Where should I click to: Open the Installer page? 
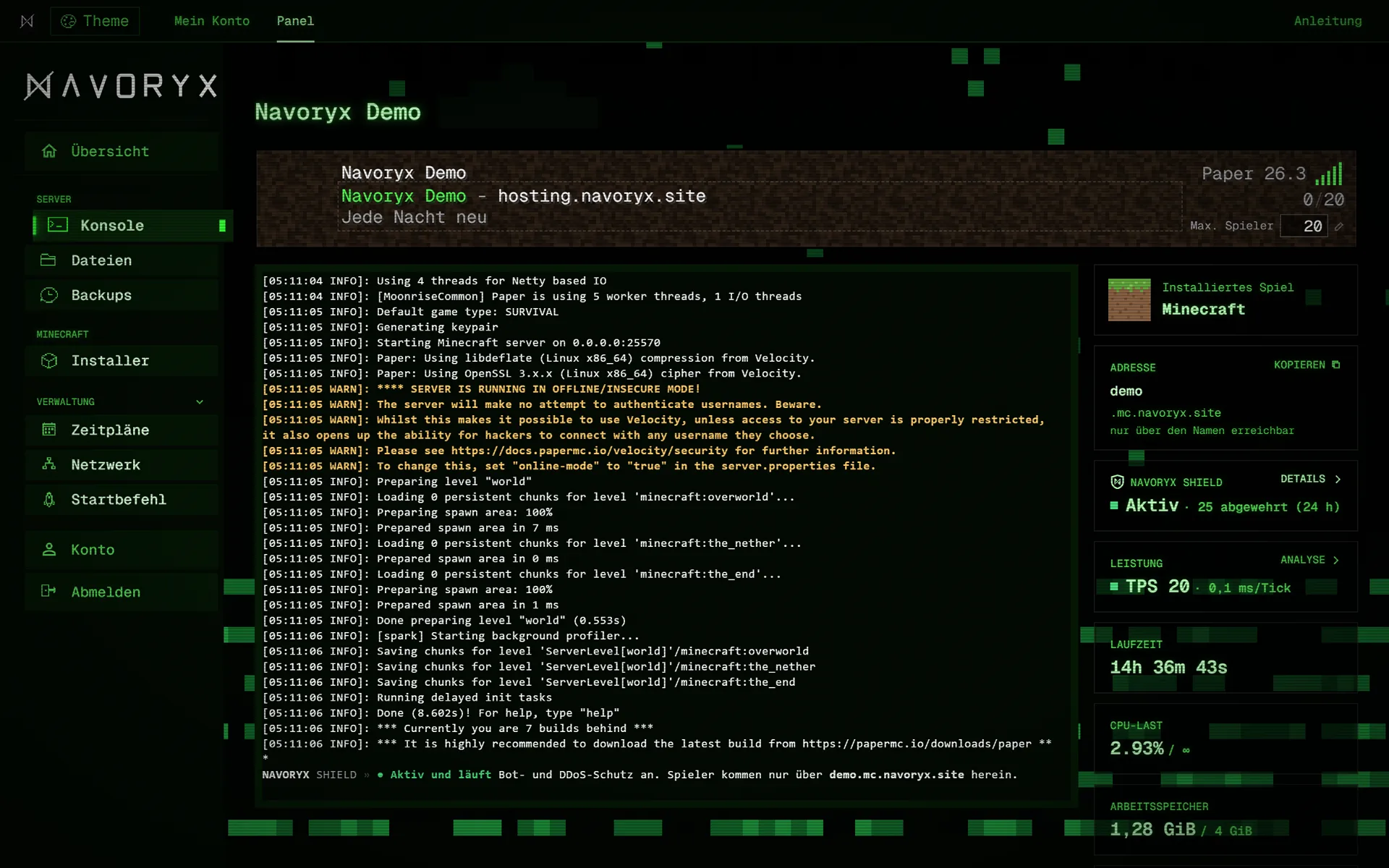(122, 360)
